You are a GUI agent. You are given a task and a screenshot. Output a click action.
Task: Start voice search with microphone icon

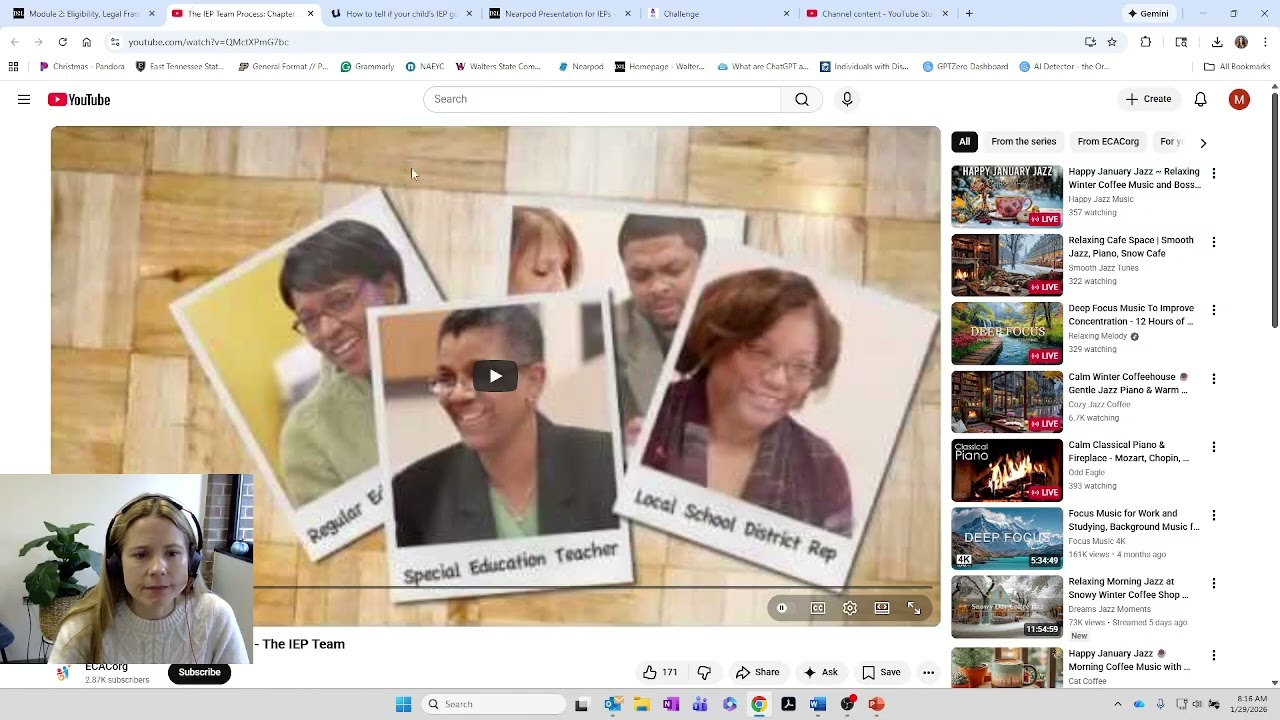point(847,99)
